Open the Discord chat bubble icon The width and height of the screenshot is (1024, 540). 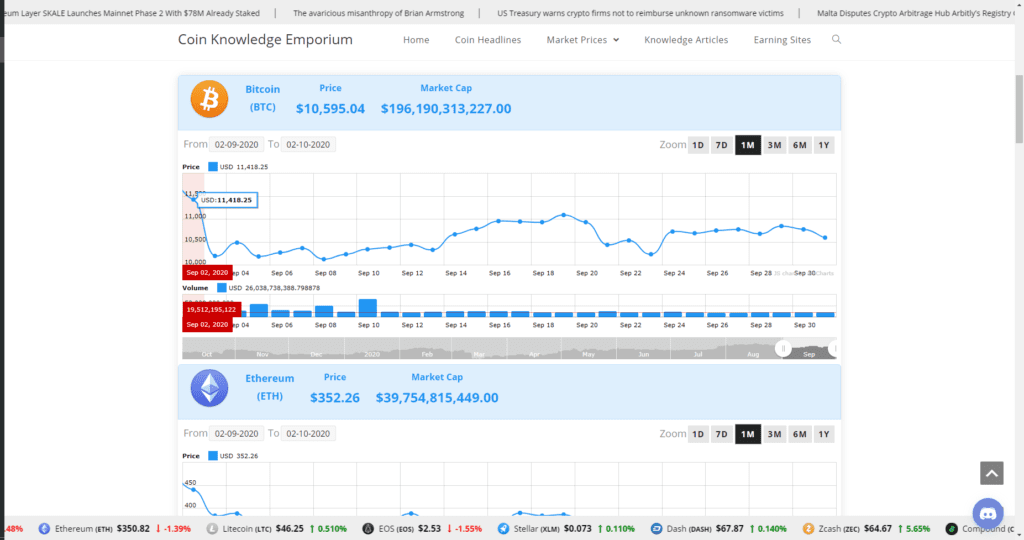coord(988,514)
